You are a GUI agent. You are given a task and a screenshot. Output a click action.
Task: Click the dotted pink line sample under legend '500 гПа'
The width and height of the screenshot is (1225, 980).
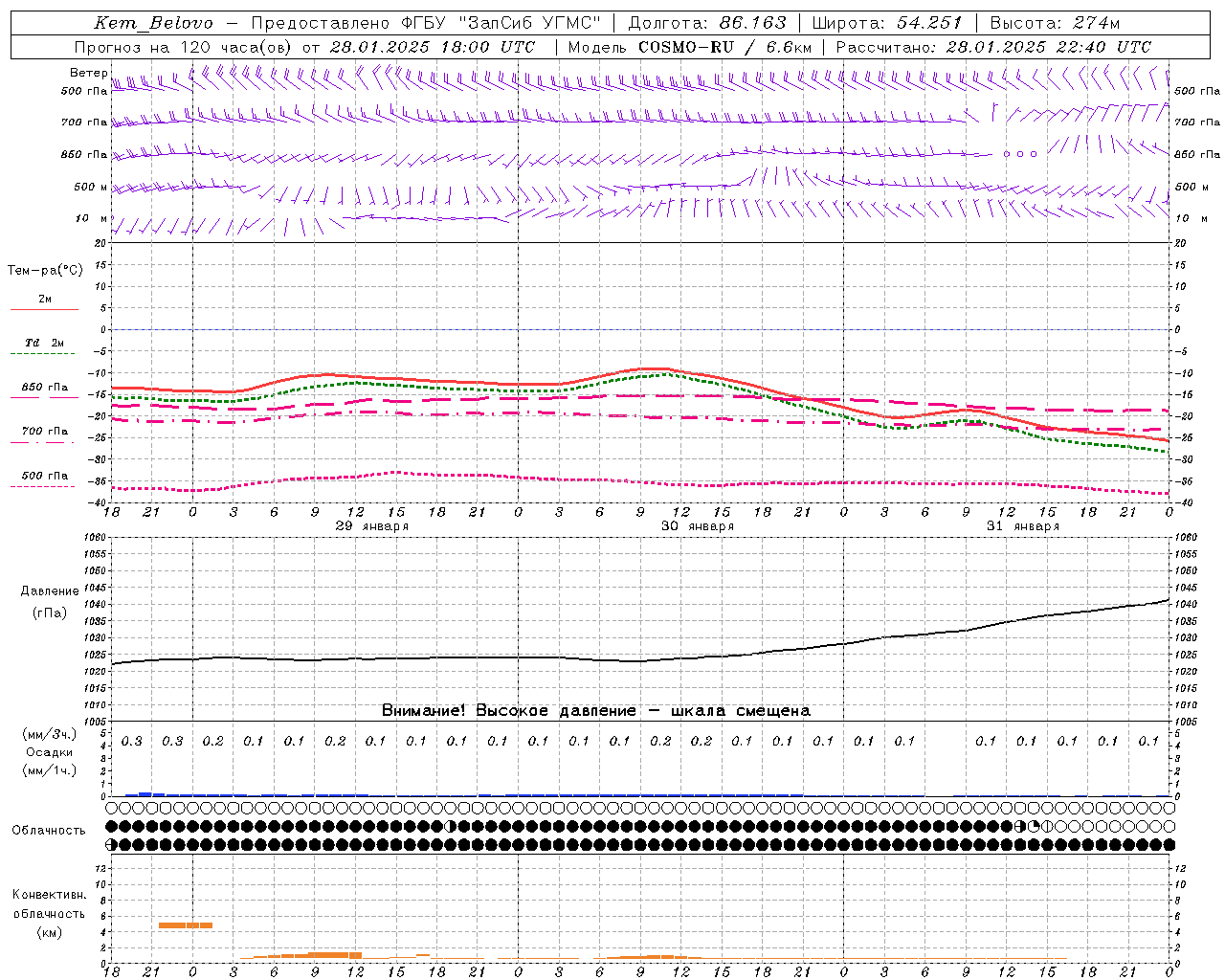[42, 486]
